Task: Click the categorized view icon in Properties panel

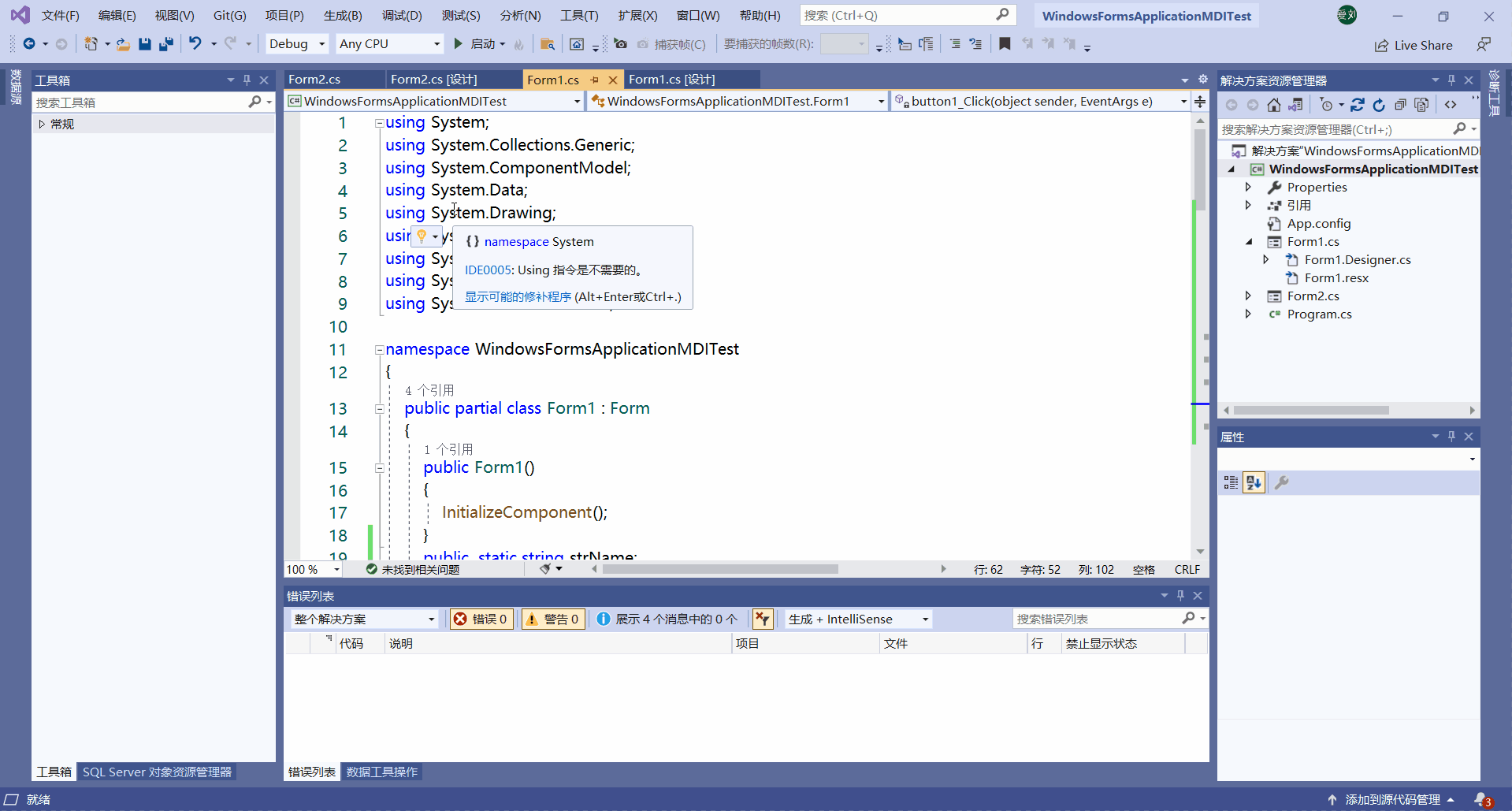Action: tap(1231, 482)
